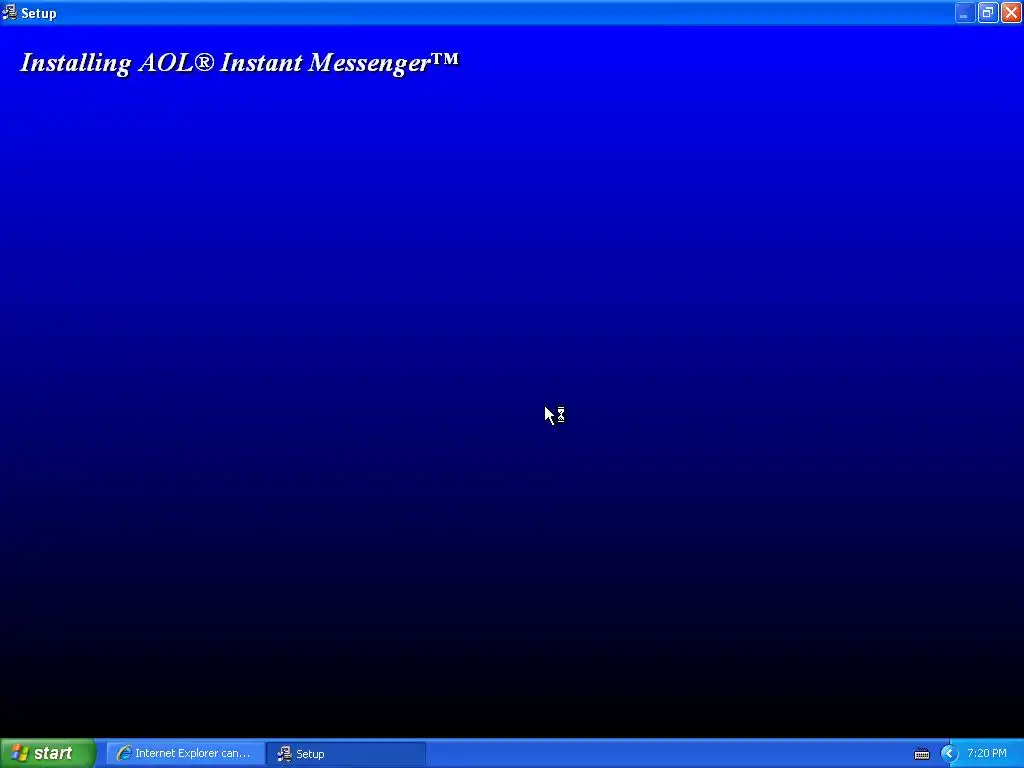Minimize the Setup window
The height and width of the screenshot is (768, 1024).
965,13
